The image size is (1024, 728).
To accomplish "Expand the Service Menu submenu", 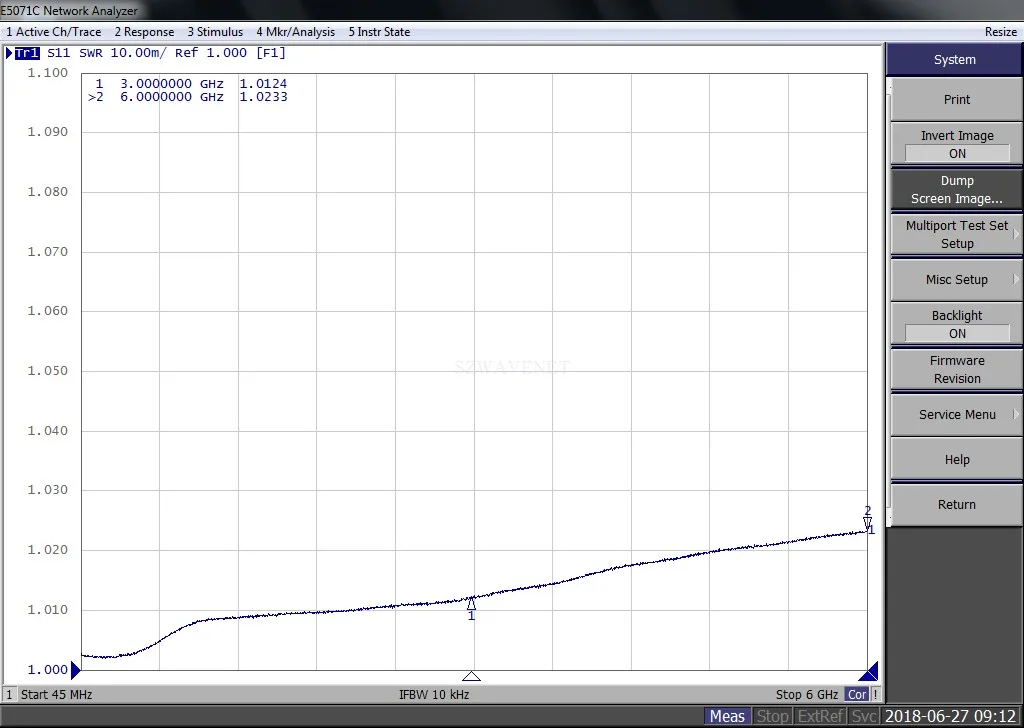I will (957, 415).
